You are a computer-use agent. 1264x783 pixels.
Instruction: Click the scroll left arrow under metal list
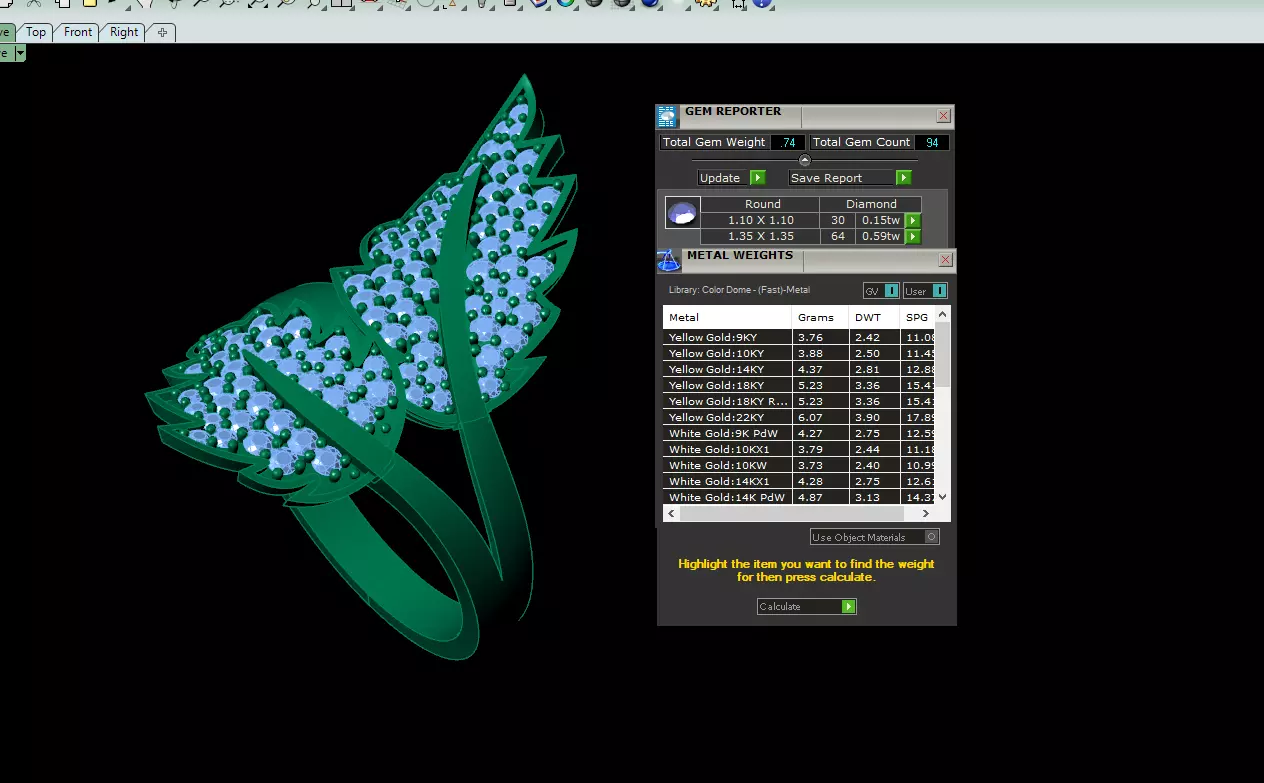click(x=671, y=513)
